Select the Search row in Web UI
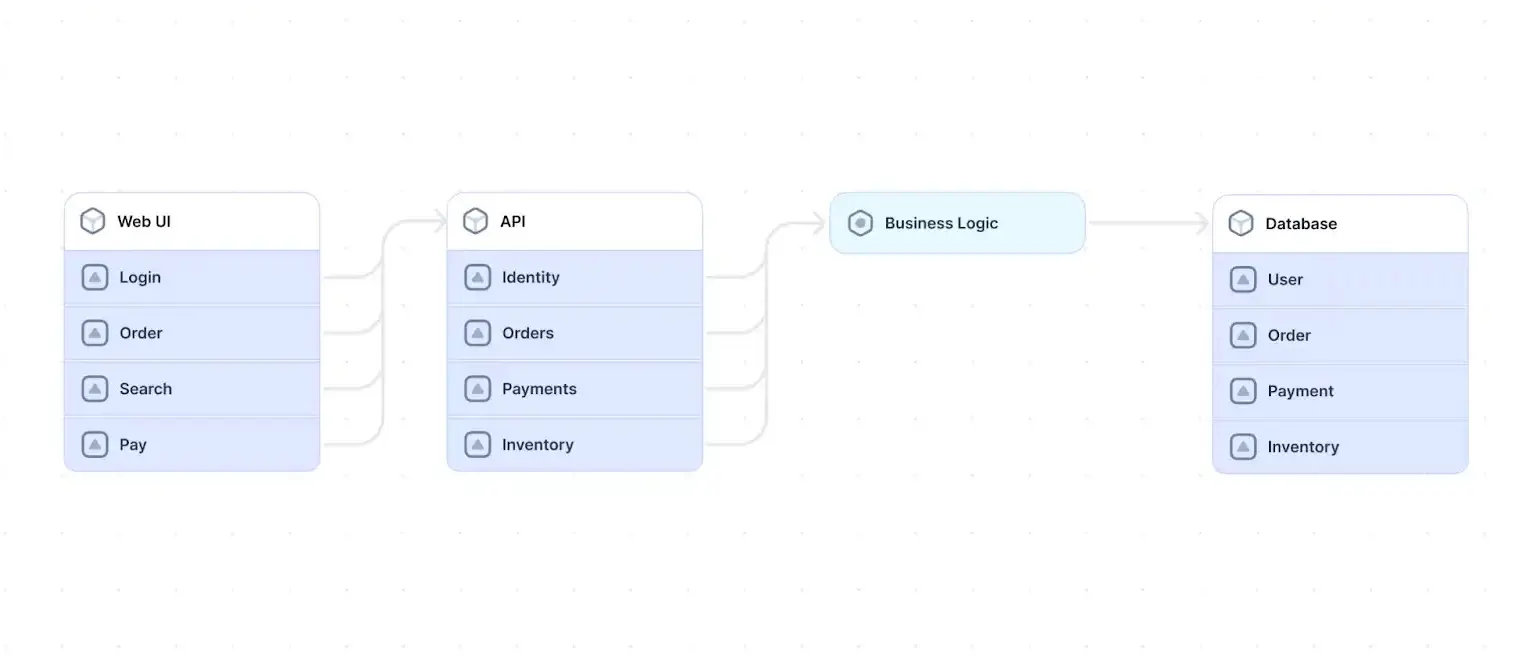The image size is (1528, 671). (192, 389)
